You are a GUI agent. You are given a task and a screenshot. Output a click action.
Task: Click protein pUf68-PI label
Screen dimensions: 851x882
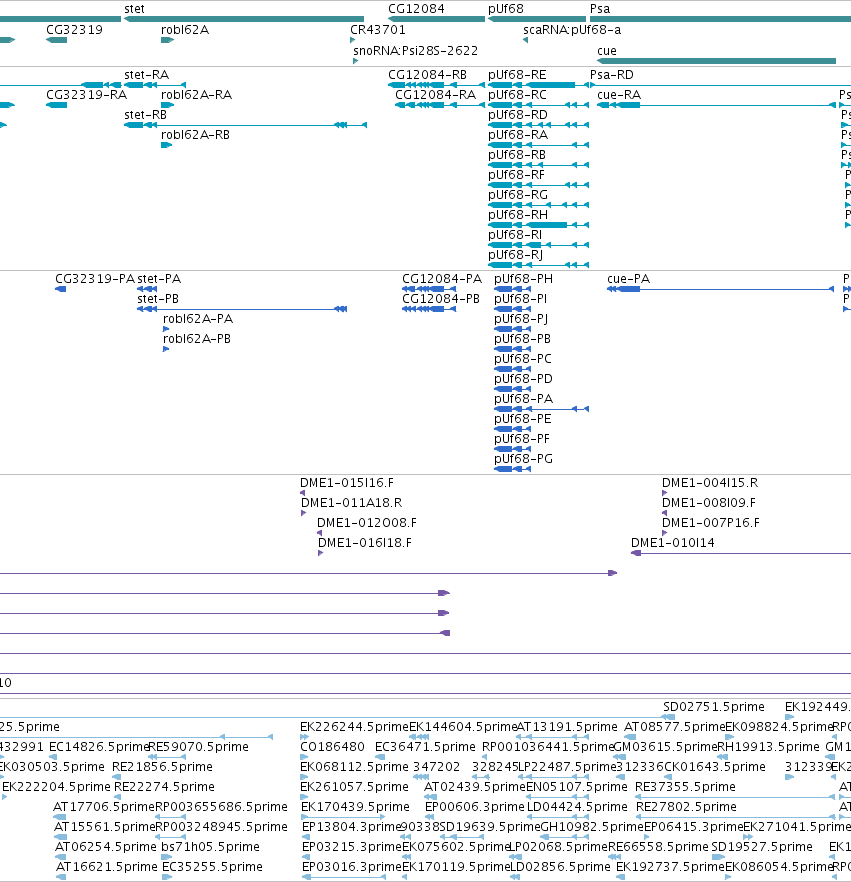tap(520, 298)
